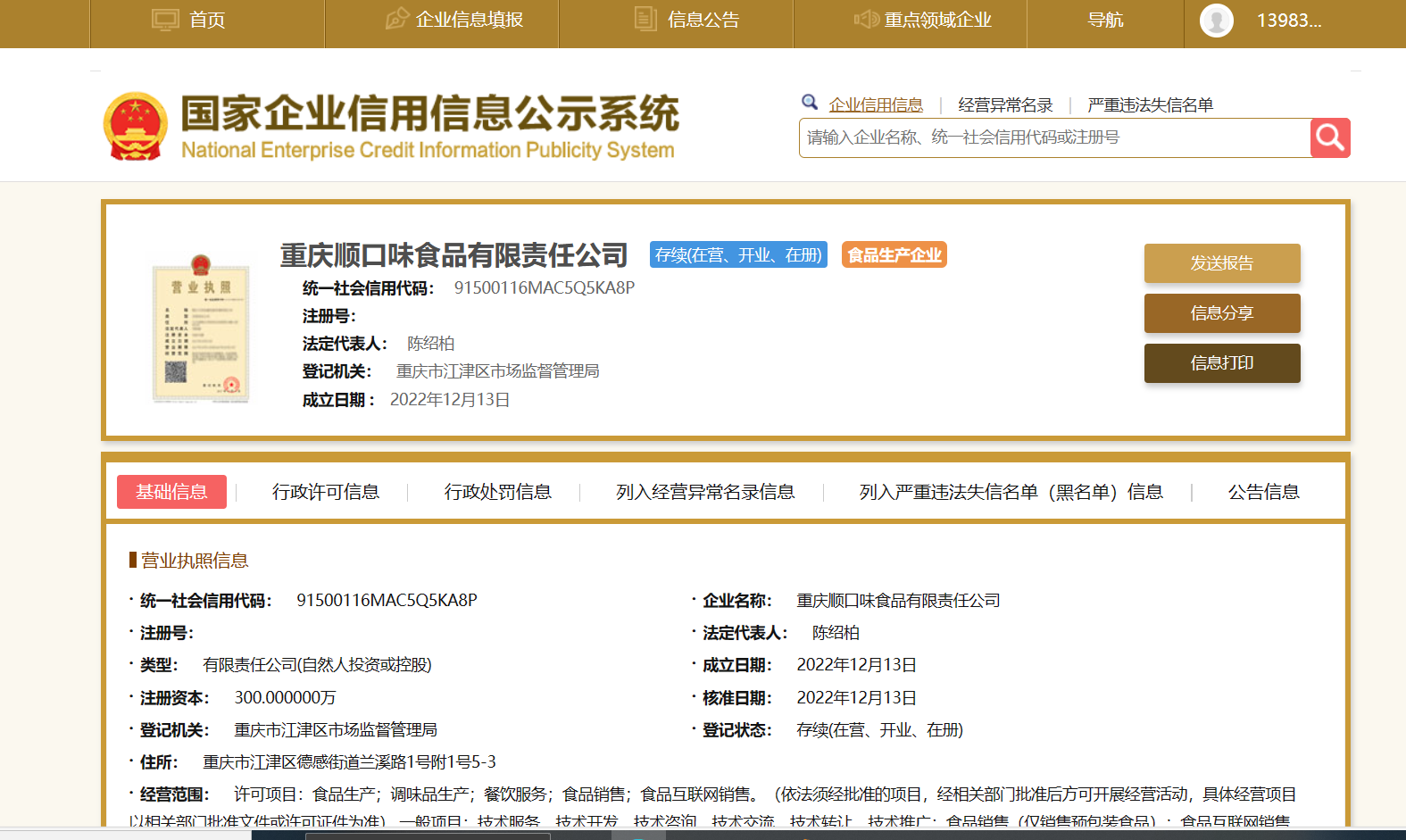Click 注册资本 value 300.000000万
This screenshot has height=840, width=1406.
point(286,698)
